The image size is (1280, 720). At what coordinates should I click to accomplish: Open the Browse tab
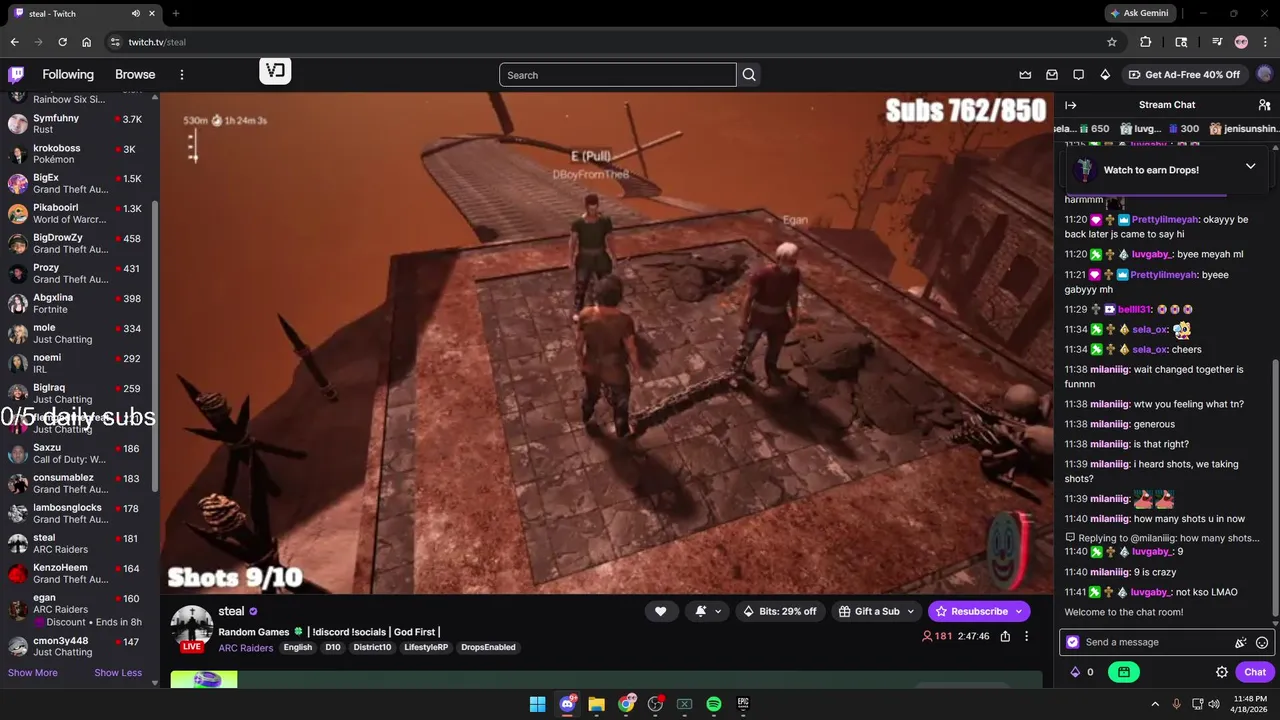135,75
